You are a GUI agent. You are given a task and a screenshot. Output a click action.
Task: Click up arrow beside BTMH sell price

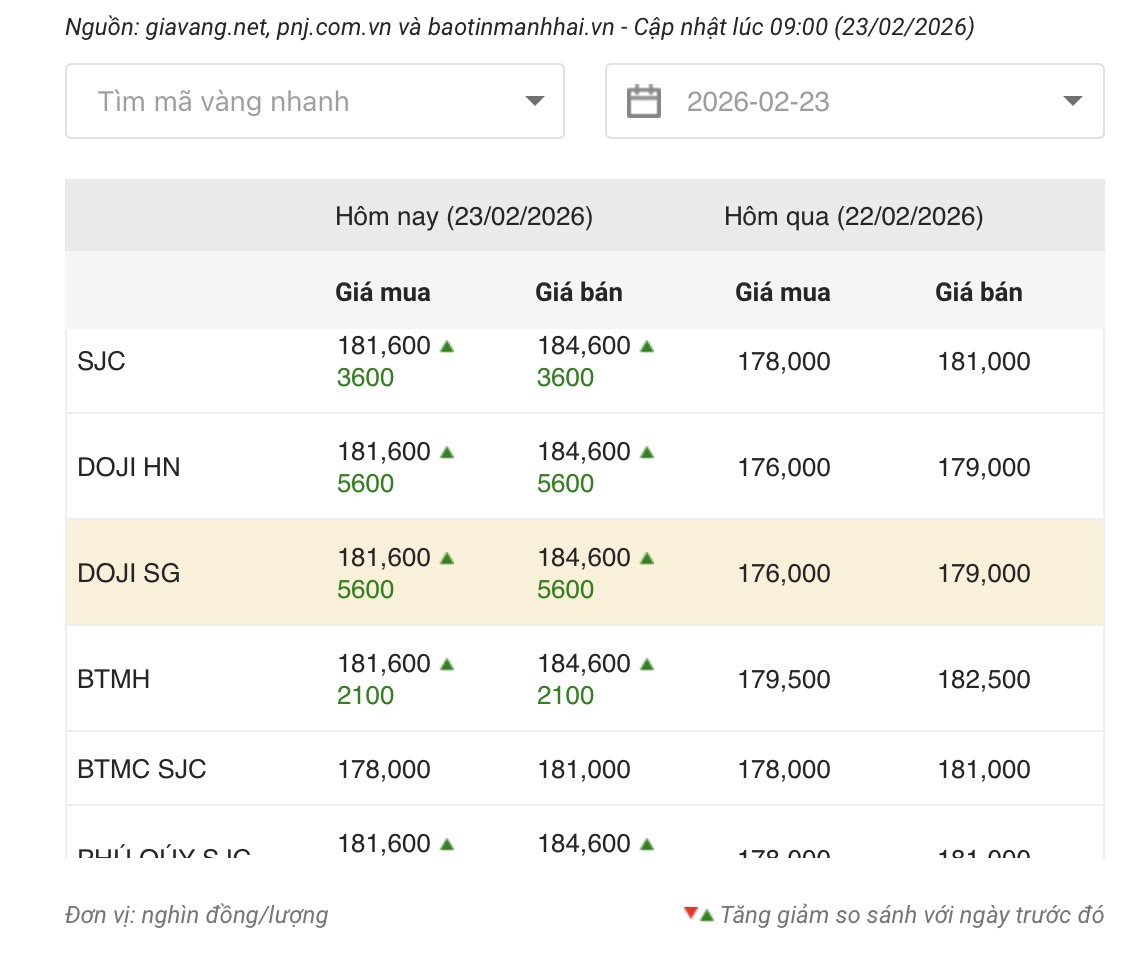[x=647, y=664]
